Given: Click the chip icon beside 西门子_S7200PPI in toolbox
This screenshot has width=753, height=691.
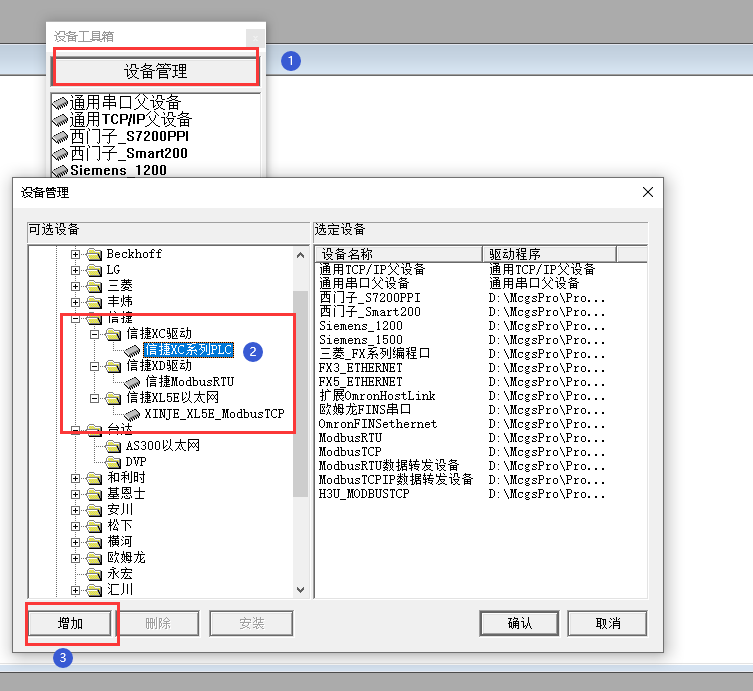Looking at the screenshot, I should tap(60, 137).
